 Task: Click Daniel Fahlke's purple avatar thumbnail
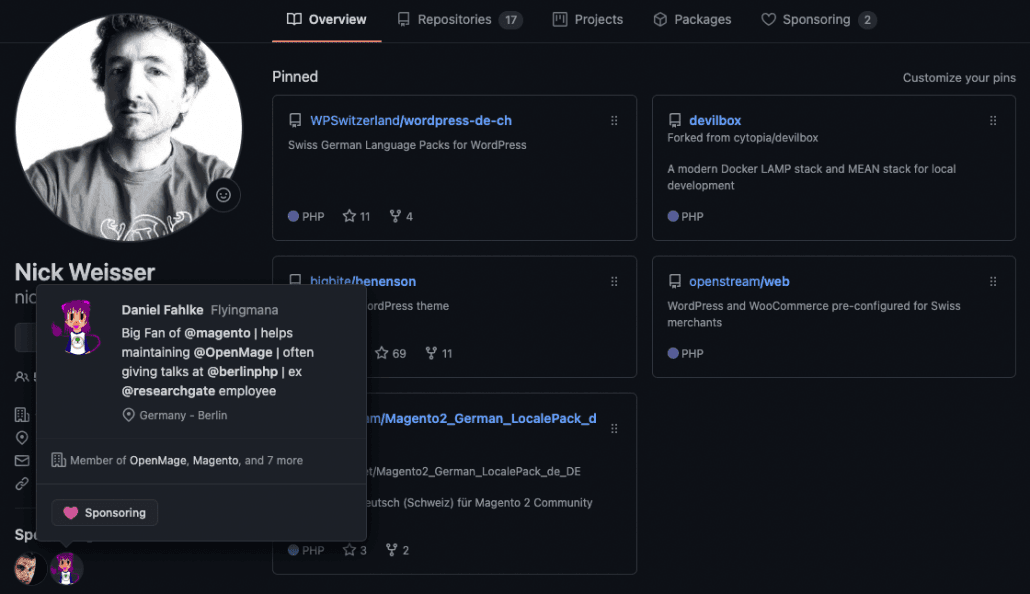click(x=67, y=568)
